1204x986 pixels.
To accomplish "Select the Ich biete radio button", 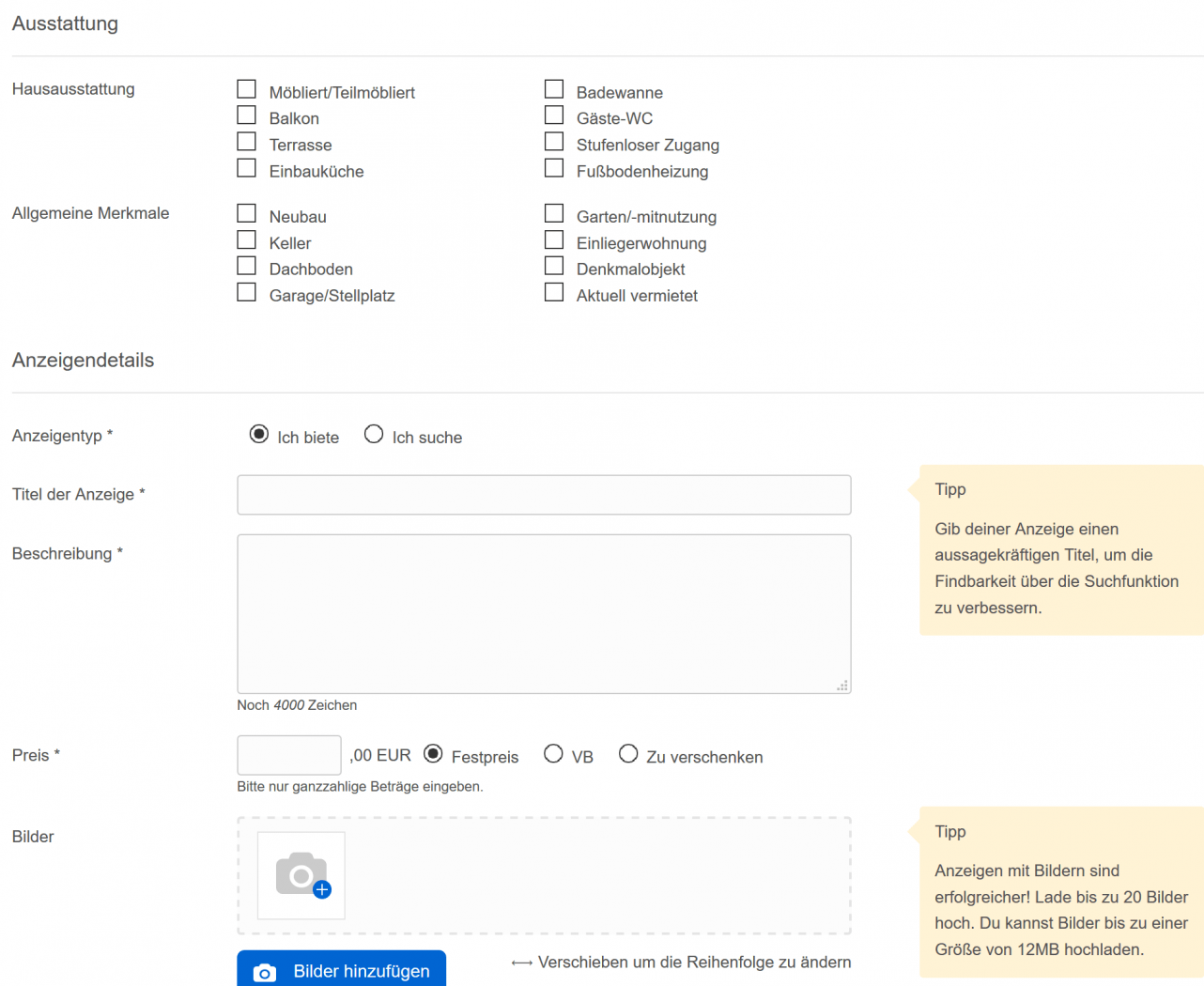I will click(x=259, y=434).
